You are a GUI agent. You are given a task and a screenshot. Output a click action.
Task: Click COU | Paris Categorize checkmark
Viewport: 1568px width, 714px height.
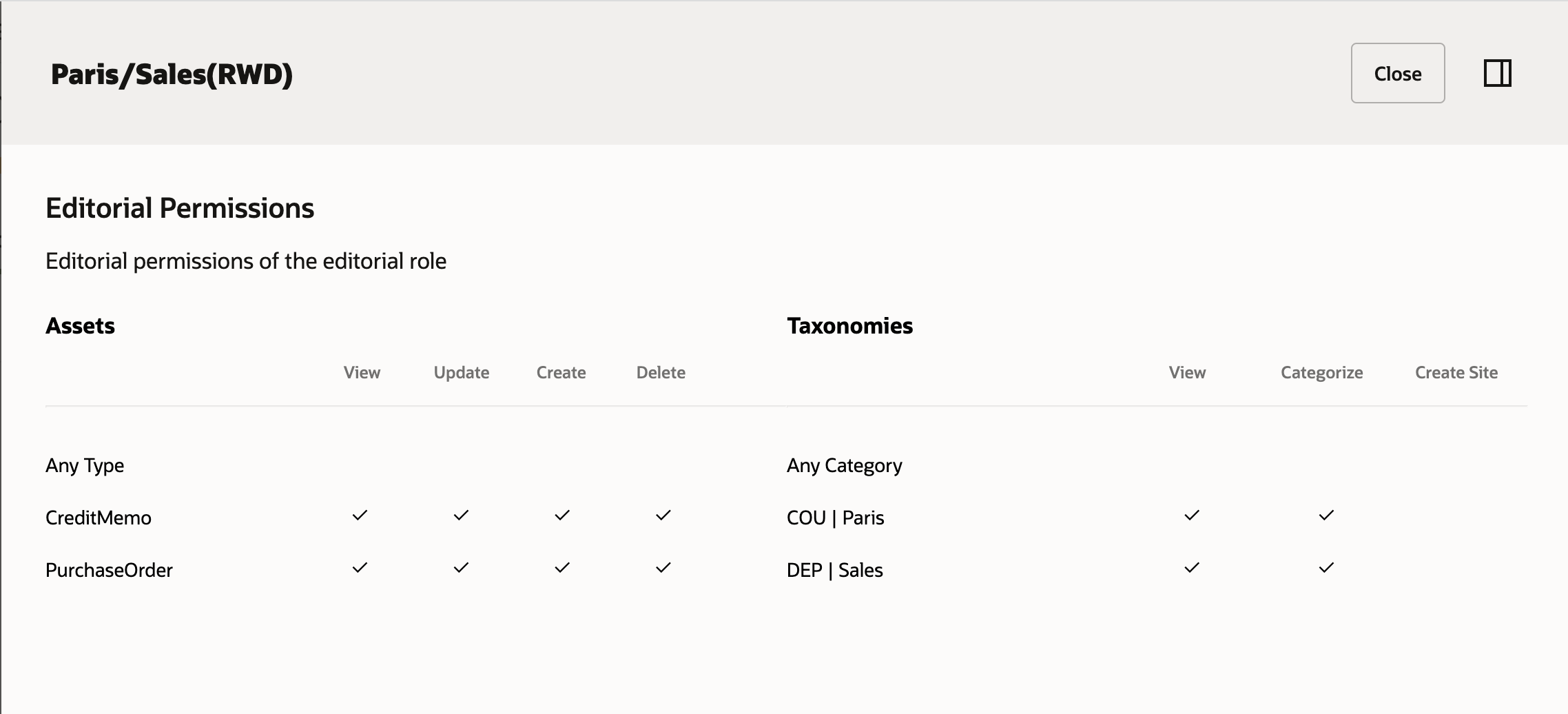(1326, 516)
